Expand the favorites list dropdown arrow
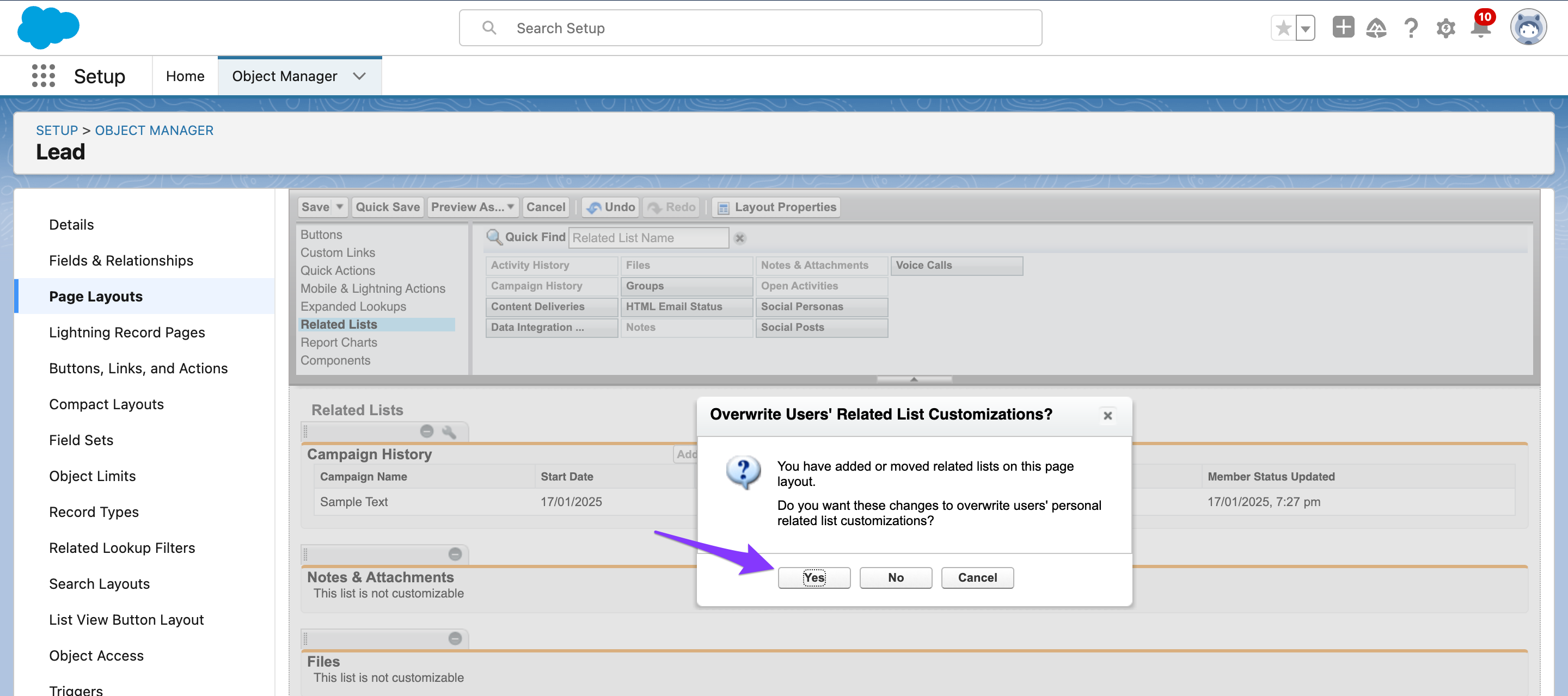Viewport: 1568px width, 696px height. 1305,28
